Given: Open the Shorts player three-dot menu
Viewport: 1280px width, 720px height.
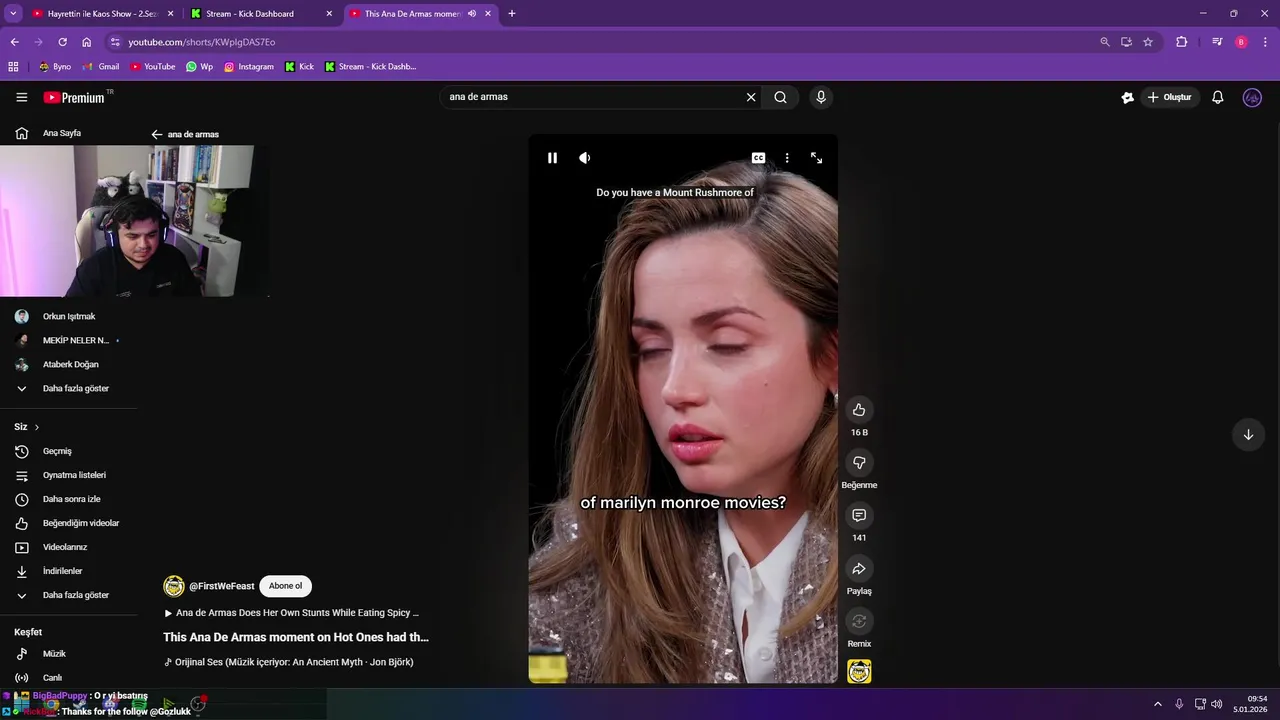Looking at the screenshot, I should 787,158.
